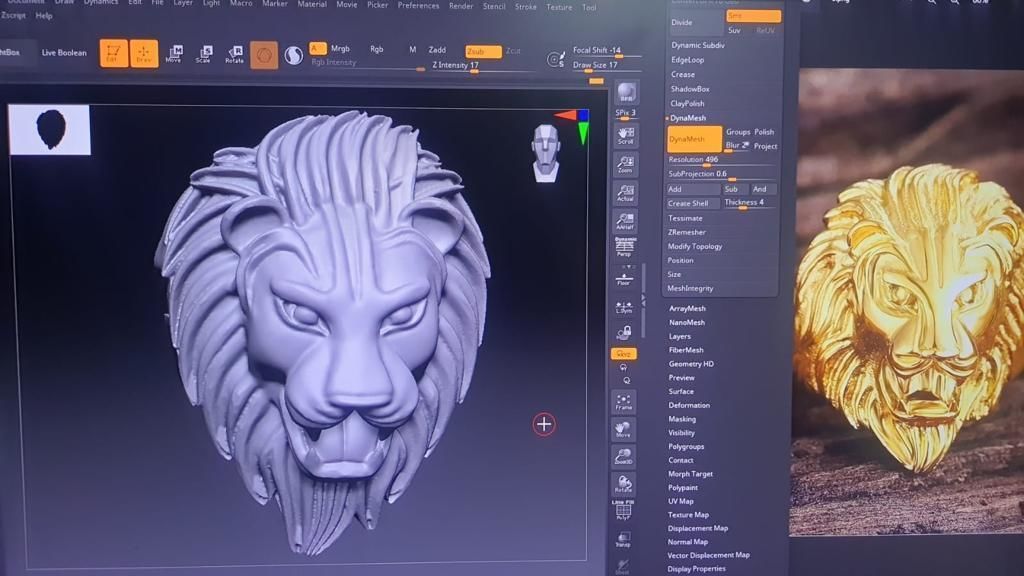Toggle the Rgb paint mode
This screenshot has width=1024, height=576.
coord(377,49)
